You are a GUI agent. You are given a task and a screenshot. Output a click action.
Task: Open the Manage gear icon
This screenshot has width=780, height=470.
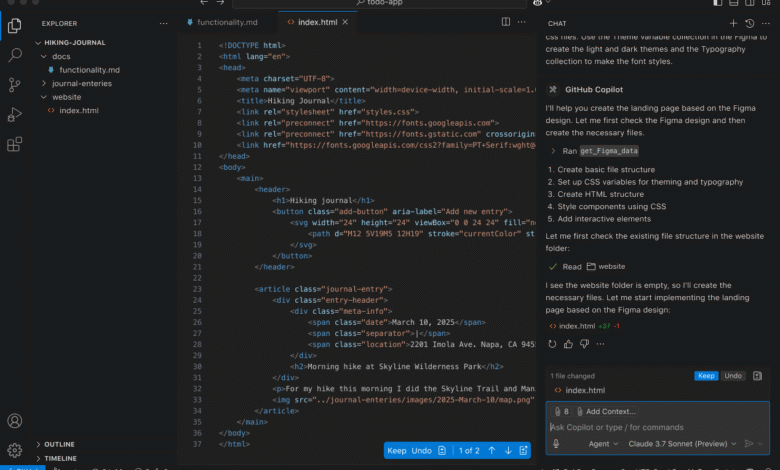tap(14, 450)
